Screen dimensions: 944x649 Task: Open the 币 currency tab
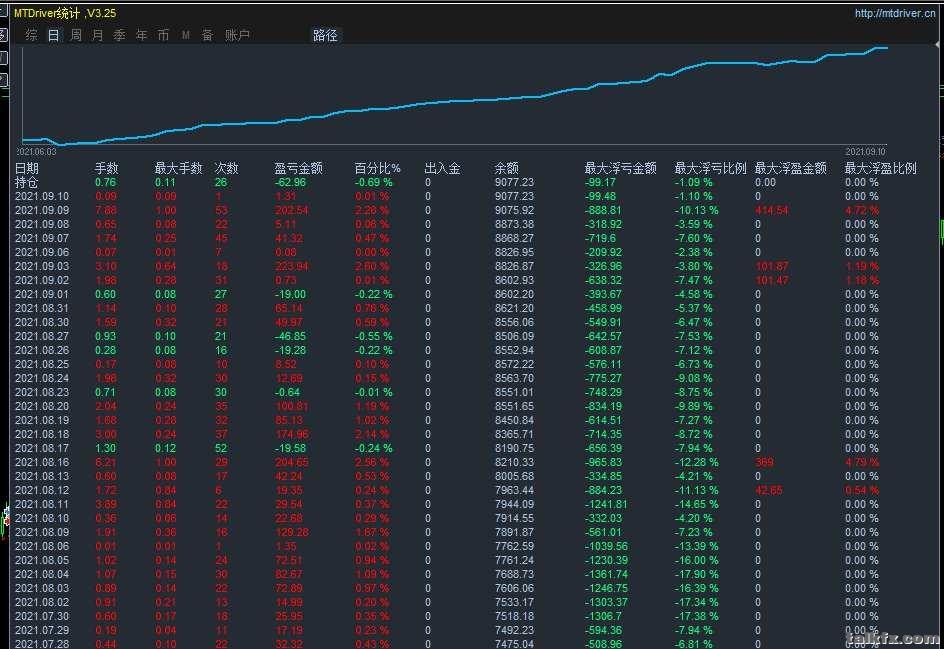pyautogui.click(x=164, y=36)
